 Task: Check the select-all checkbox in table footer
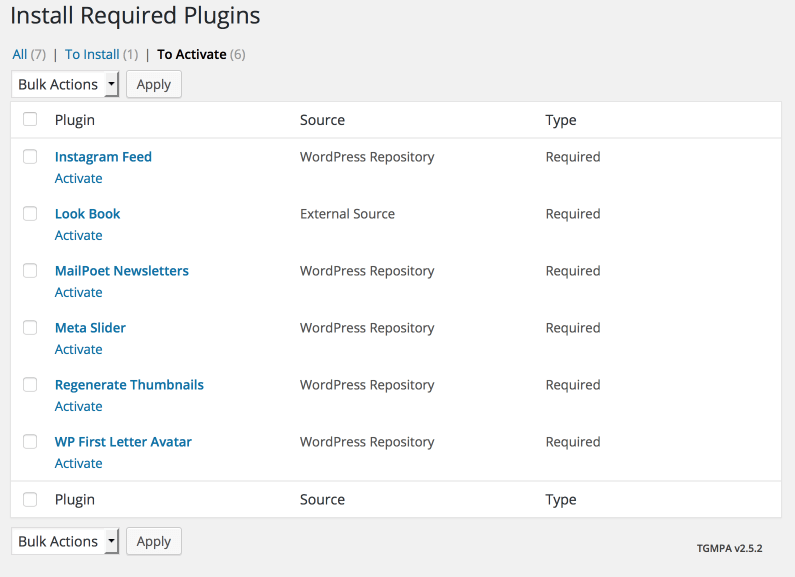pos(30,499)
